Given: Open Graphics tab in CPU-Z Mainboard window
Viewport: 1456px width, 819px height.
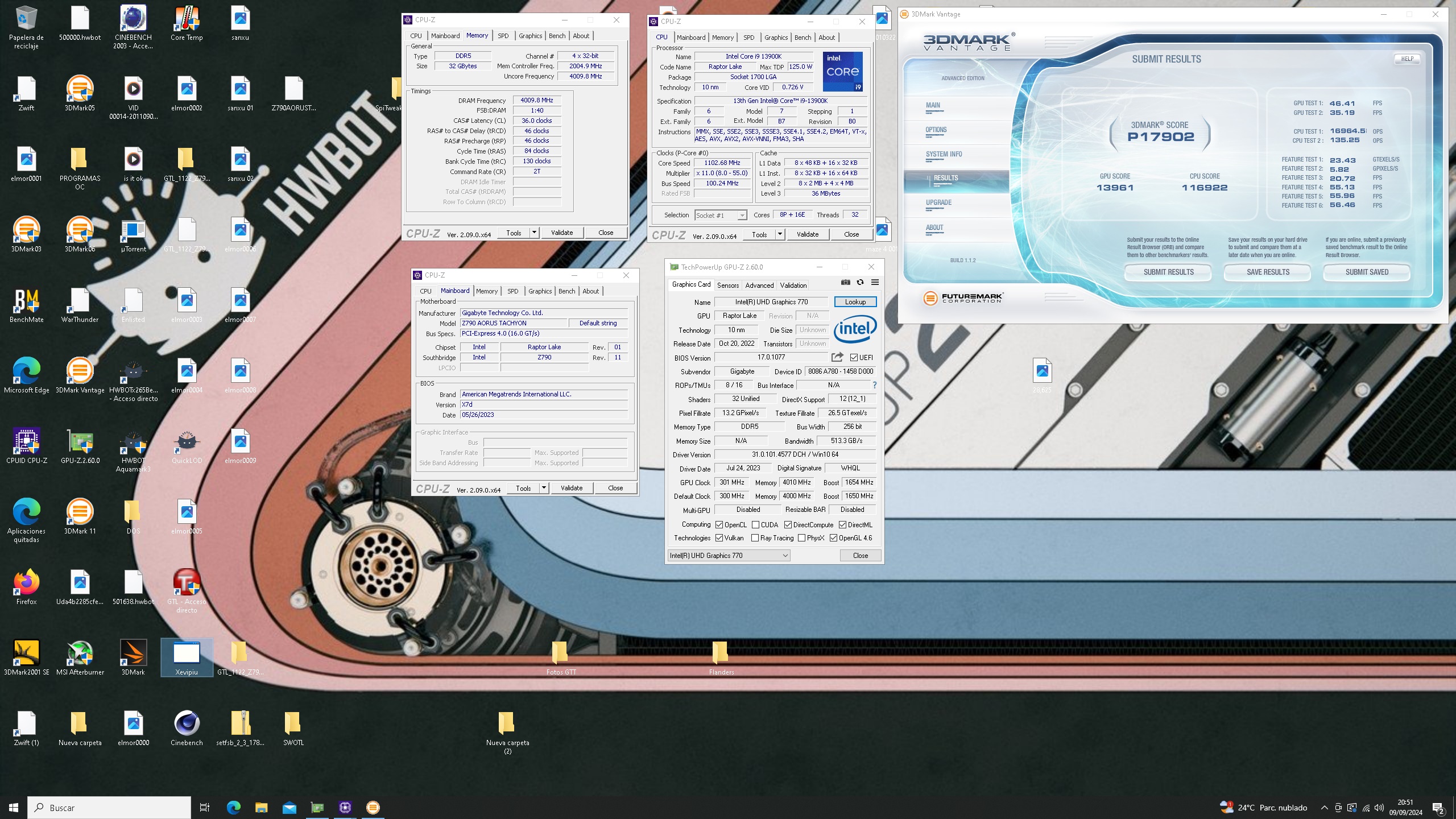Looking at the screenshot, I should click(x=540, y=291).
